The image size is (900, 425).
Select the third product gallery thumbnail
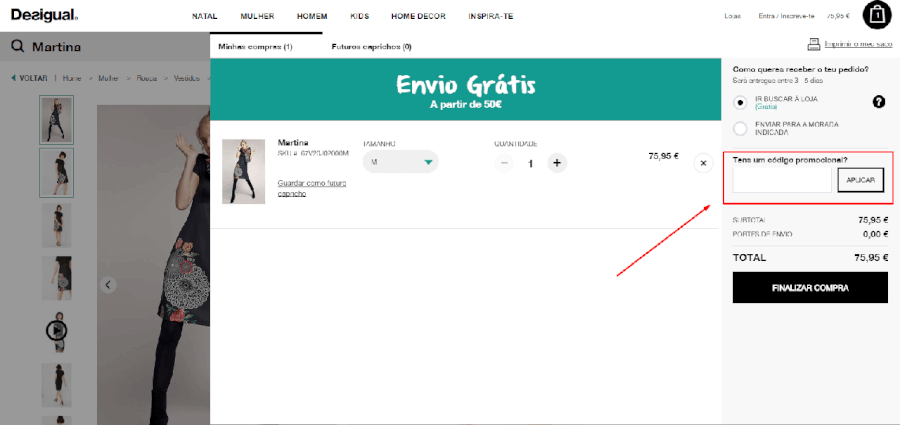tap(56, 225)
